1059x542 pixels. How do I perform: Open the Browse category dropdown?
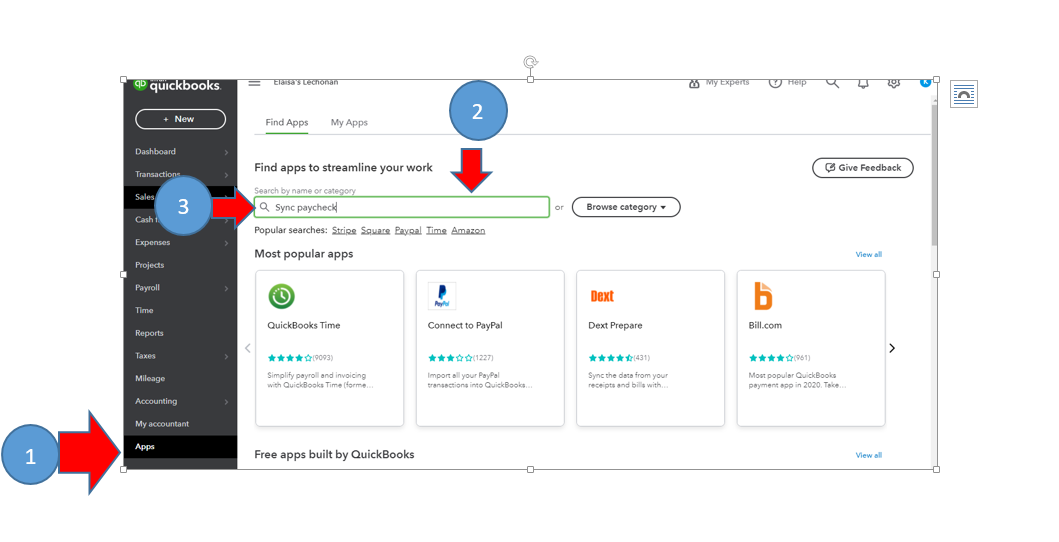coord(626,207)
